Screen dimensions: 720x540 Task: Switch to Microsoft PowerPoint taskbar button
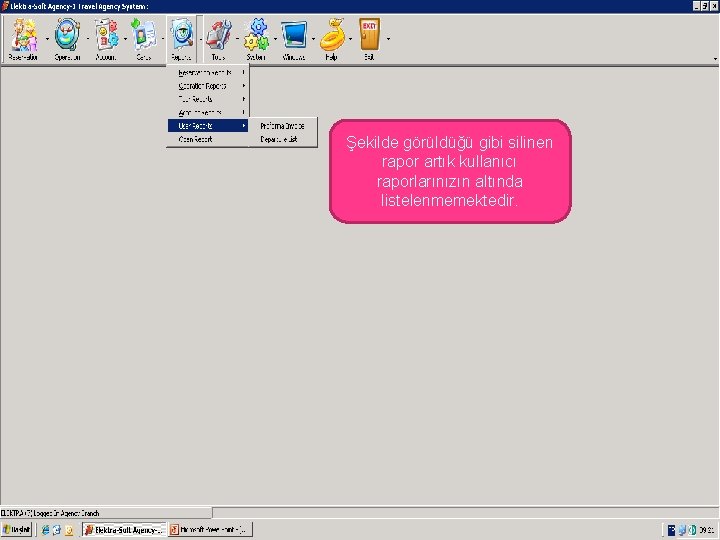point(210,529)
